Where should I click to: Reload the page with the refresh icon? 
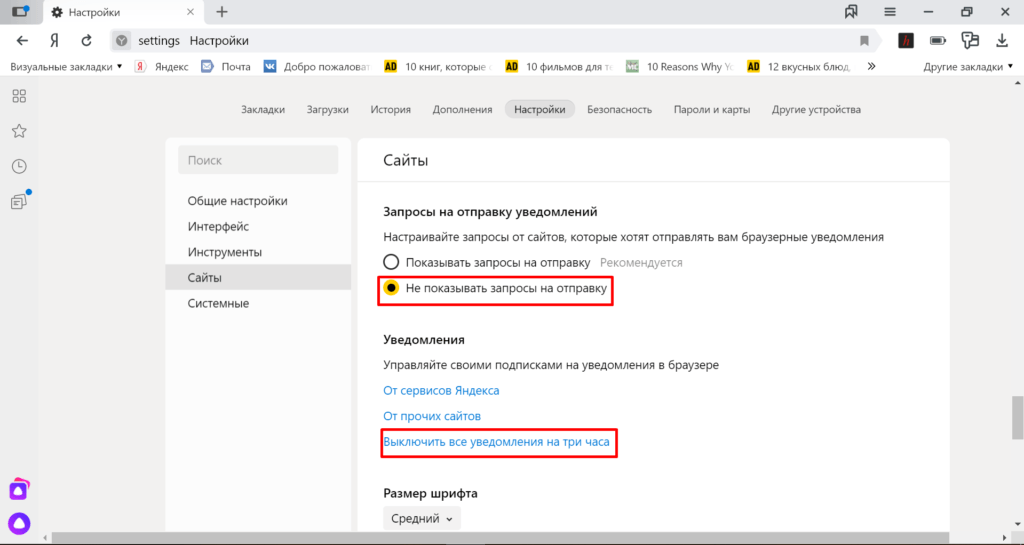click(86, 40)
